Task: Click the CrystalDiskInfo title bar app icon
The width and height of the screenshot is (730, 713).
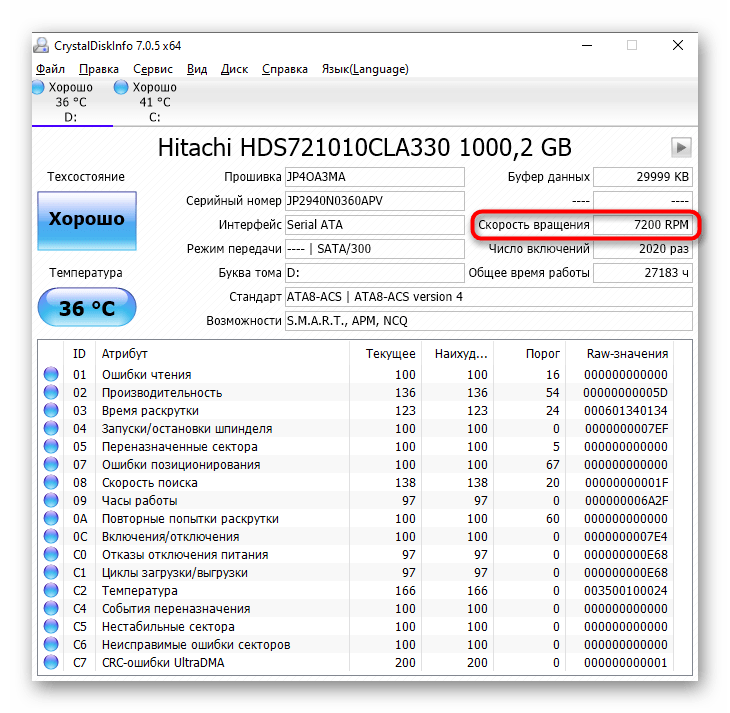Action: pyautogui.click(x=41, y=45)
